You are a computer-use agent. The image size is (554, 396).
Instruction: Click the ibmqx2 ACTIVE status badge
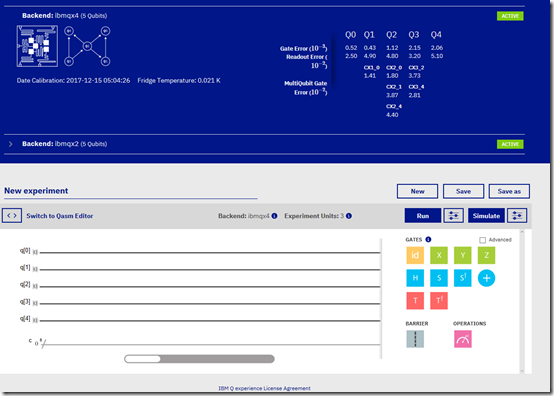click(510, 144)
